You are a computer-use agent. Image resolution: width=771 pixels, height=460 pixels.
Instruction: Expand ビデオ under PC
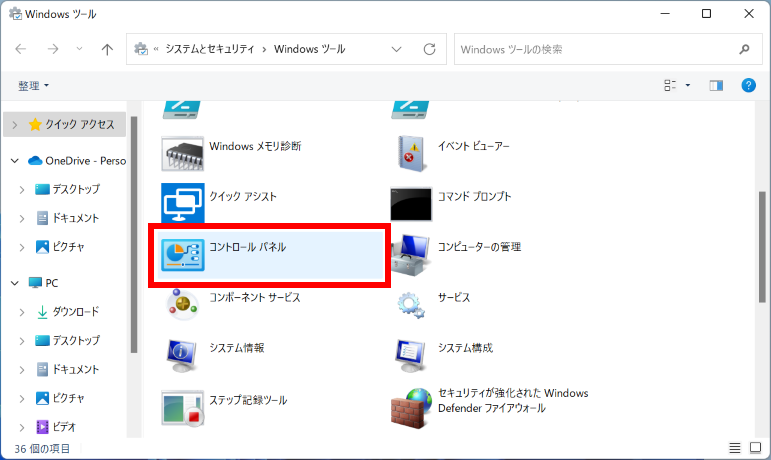pos(22,427)
